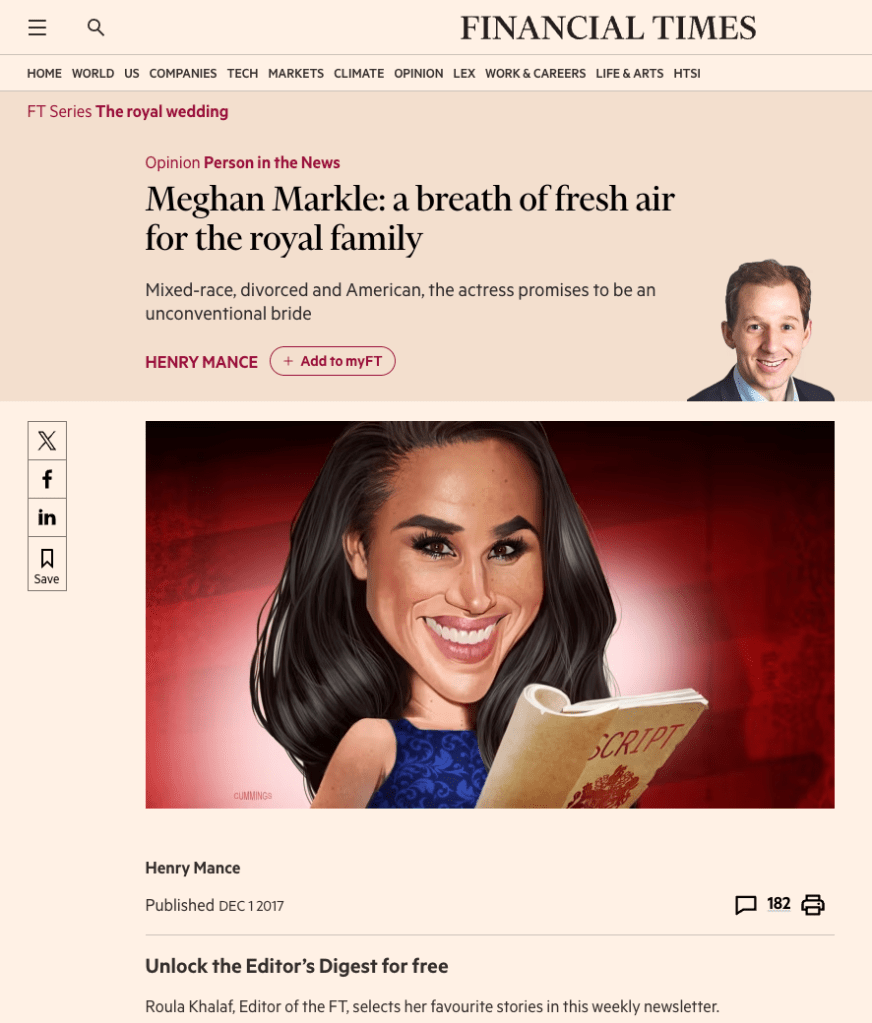Navigate to Work & Careers section
The image size is (872, 1023).
[535, 74]
